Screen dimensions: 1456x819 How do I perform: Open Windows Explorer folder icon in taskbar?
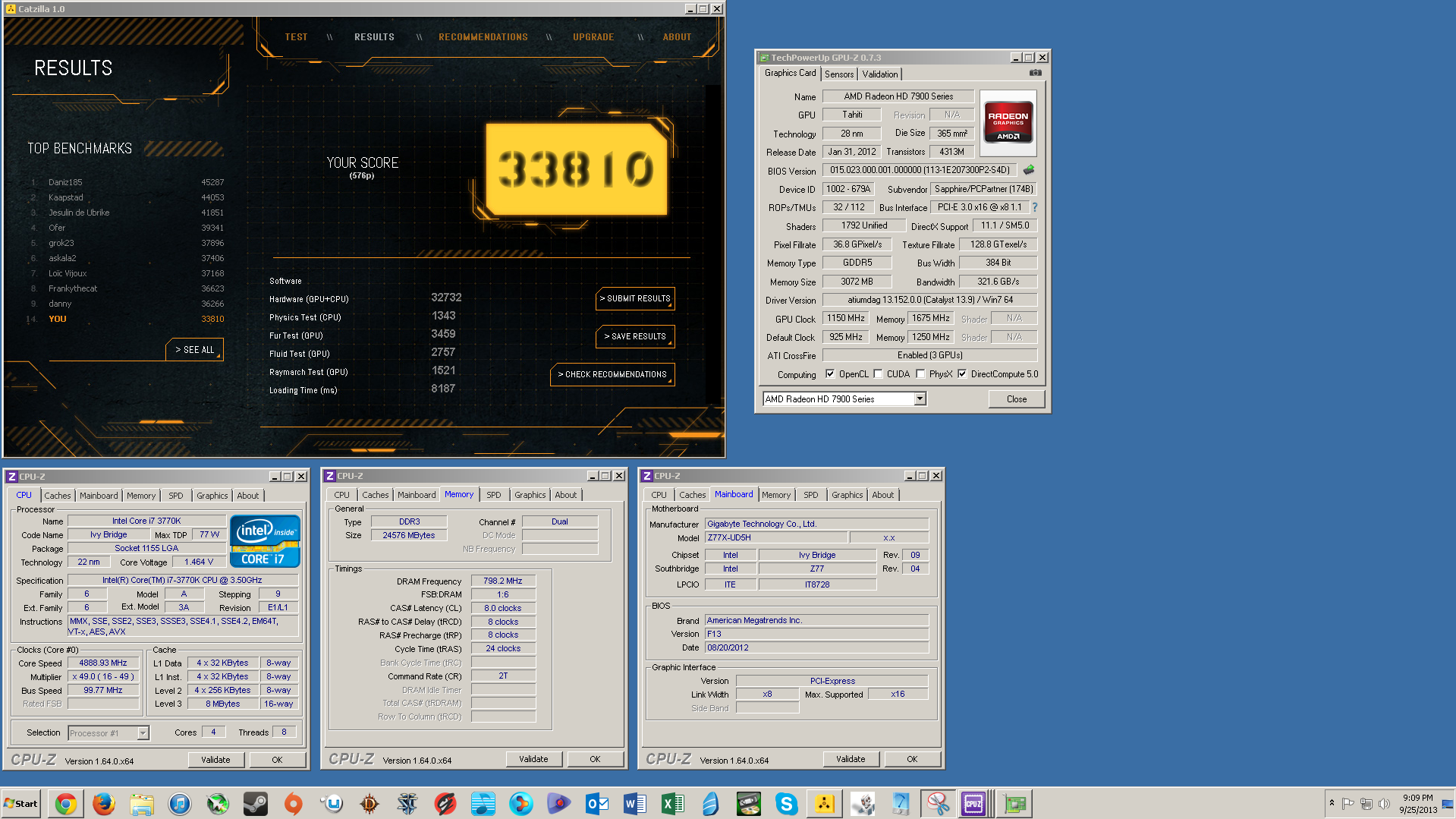coord(142,804)
